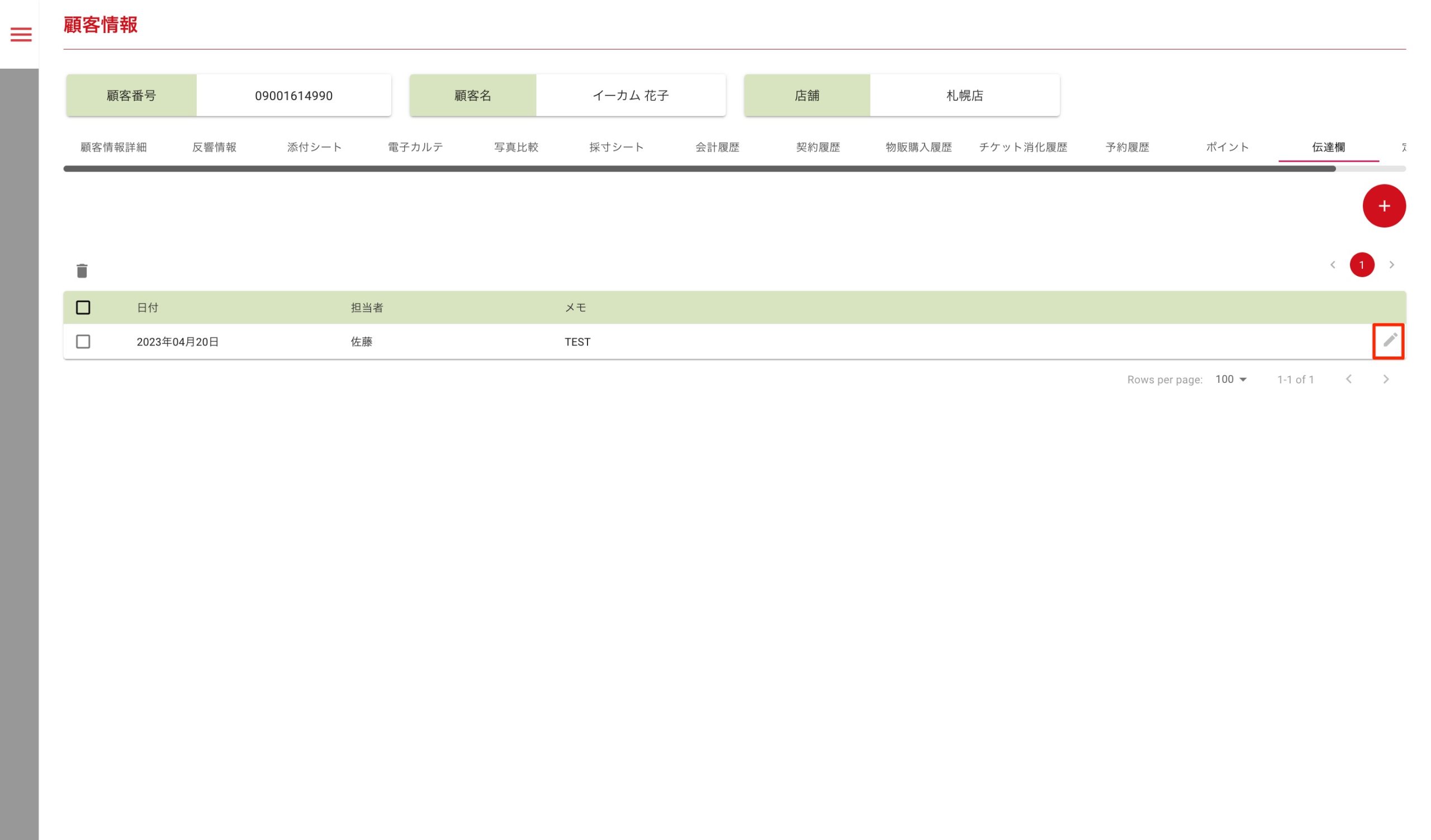Open the 電子カルテ tab

coord(415,148)
